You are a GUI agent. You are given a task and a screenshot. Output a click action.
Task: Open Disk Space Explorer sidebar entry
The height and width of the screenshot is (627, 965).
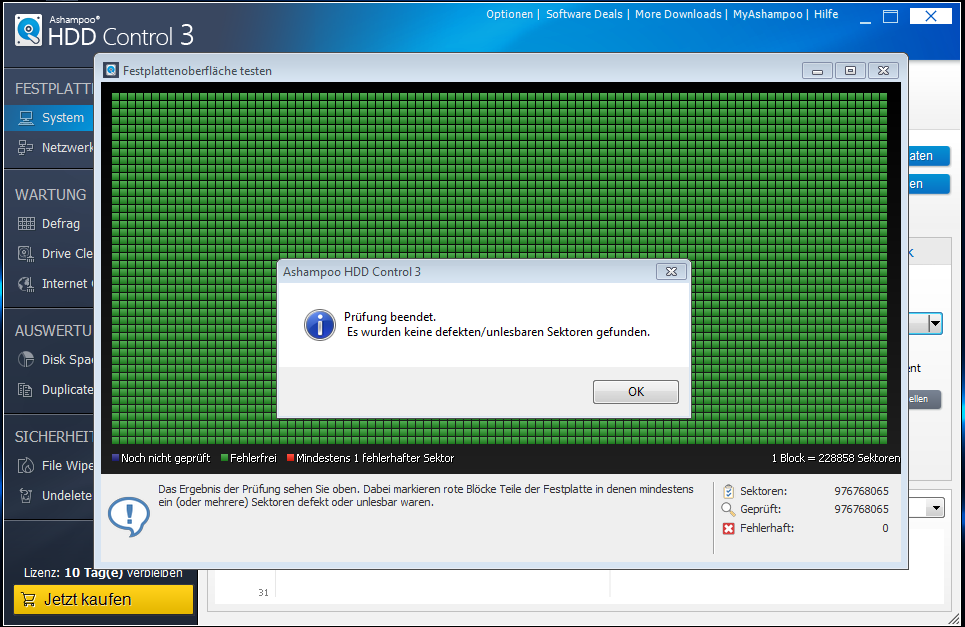[x=49, y=359]
